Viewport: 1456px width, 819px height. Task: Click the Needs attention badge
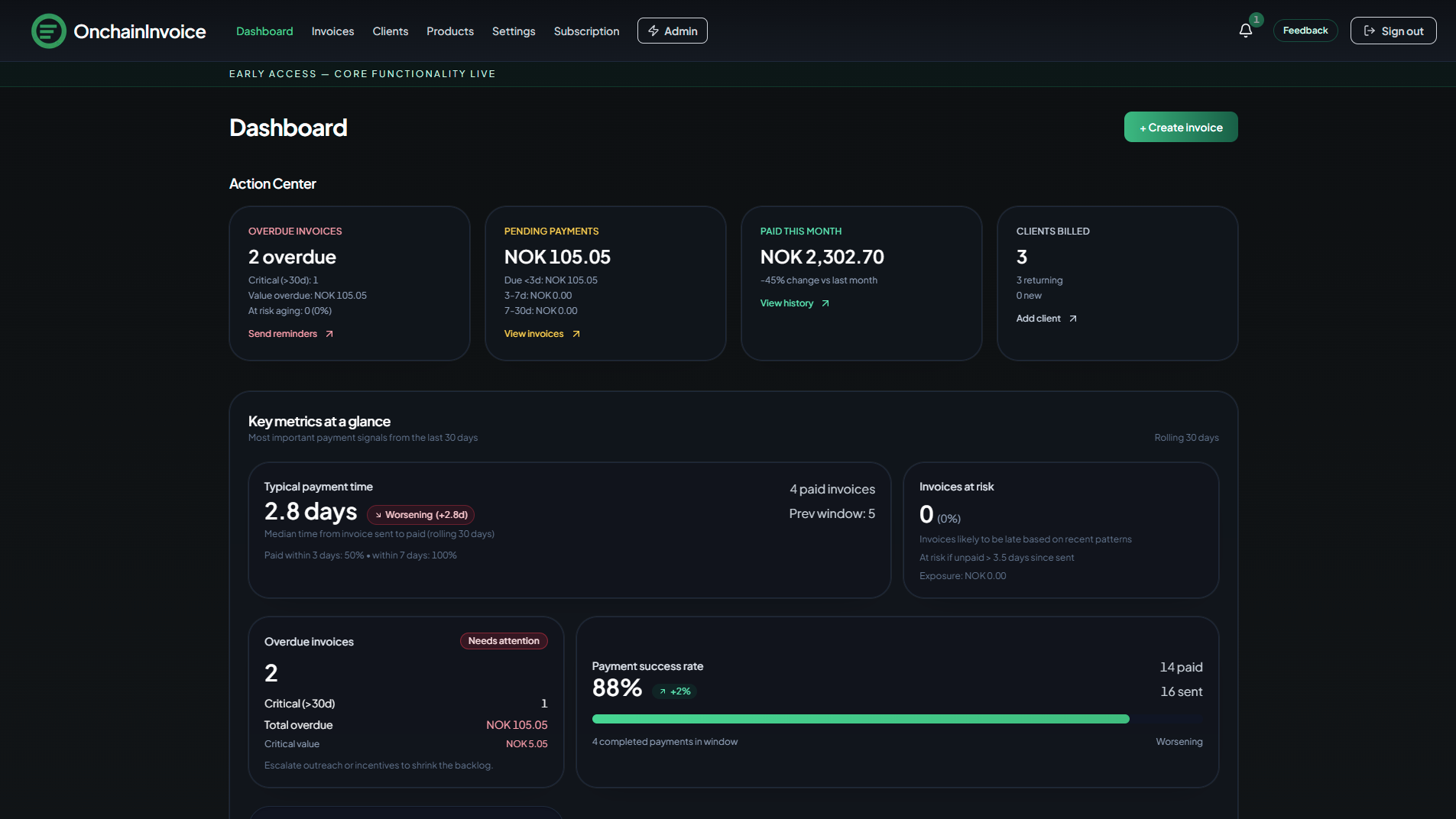tap(504, 641)
